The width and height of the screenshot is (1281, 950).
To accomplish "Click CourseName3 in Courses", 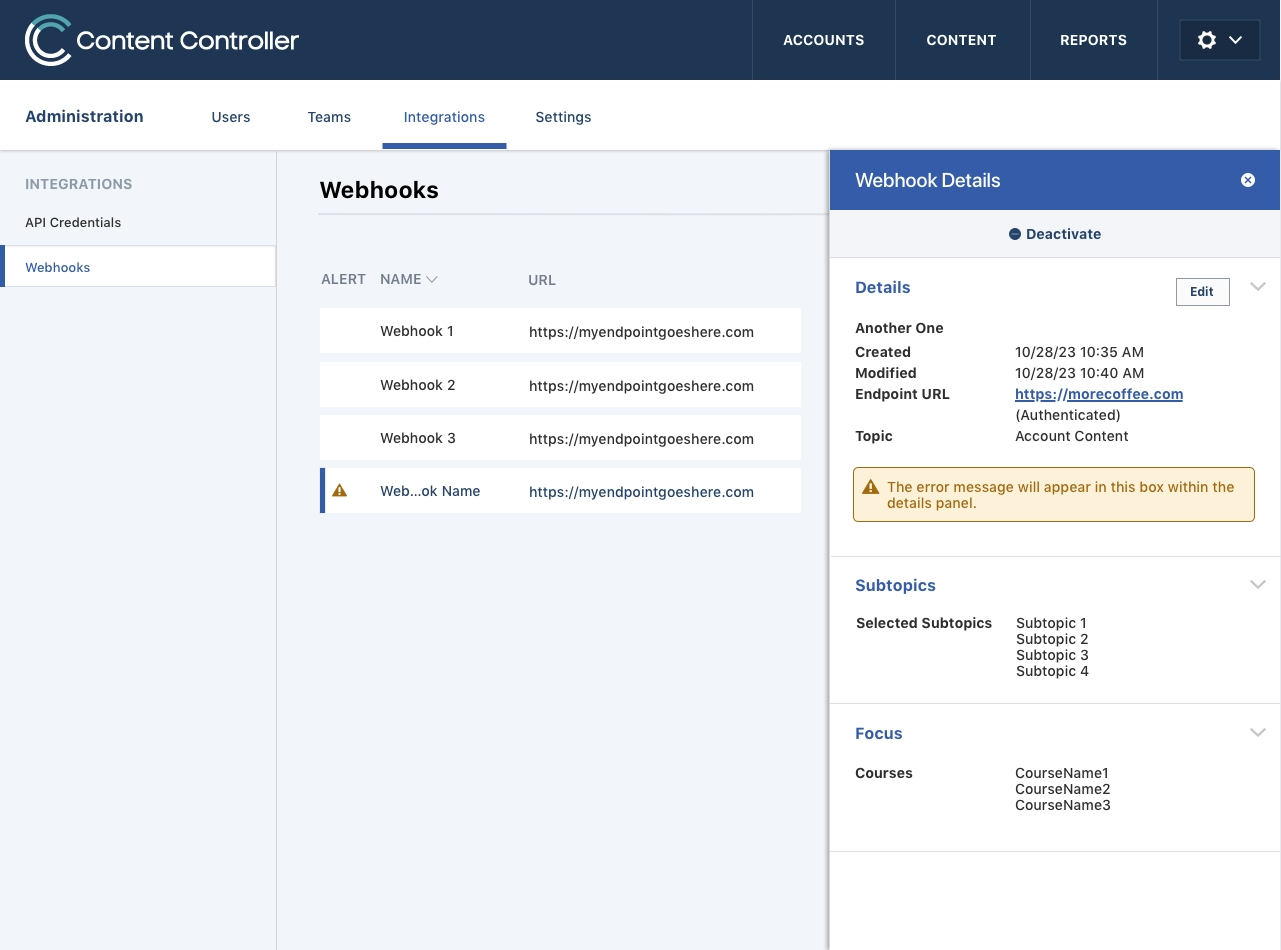I will (x=1063, y=805).
